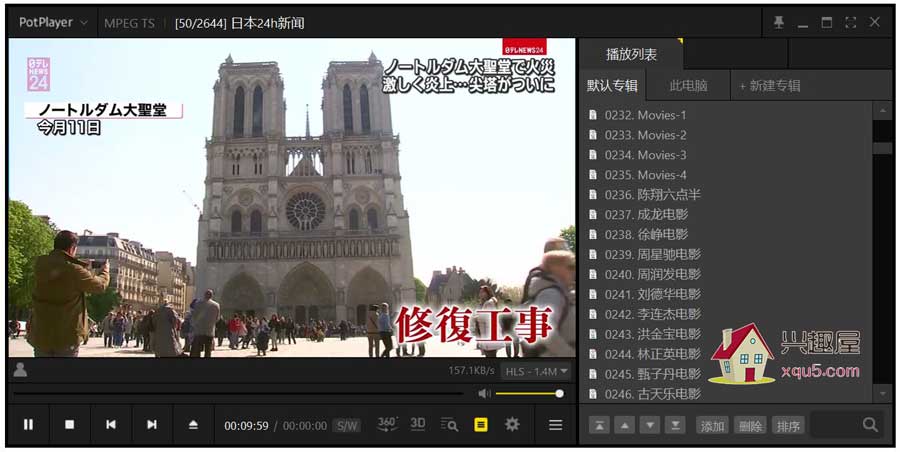Viewport: 900px width, 452px height.
Task: Select playlist item 0242. 李连杰电影
Action: pos(726,314)
